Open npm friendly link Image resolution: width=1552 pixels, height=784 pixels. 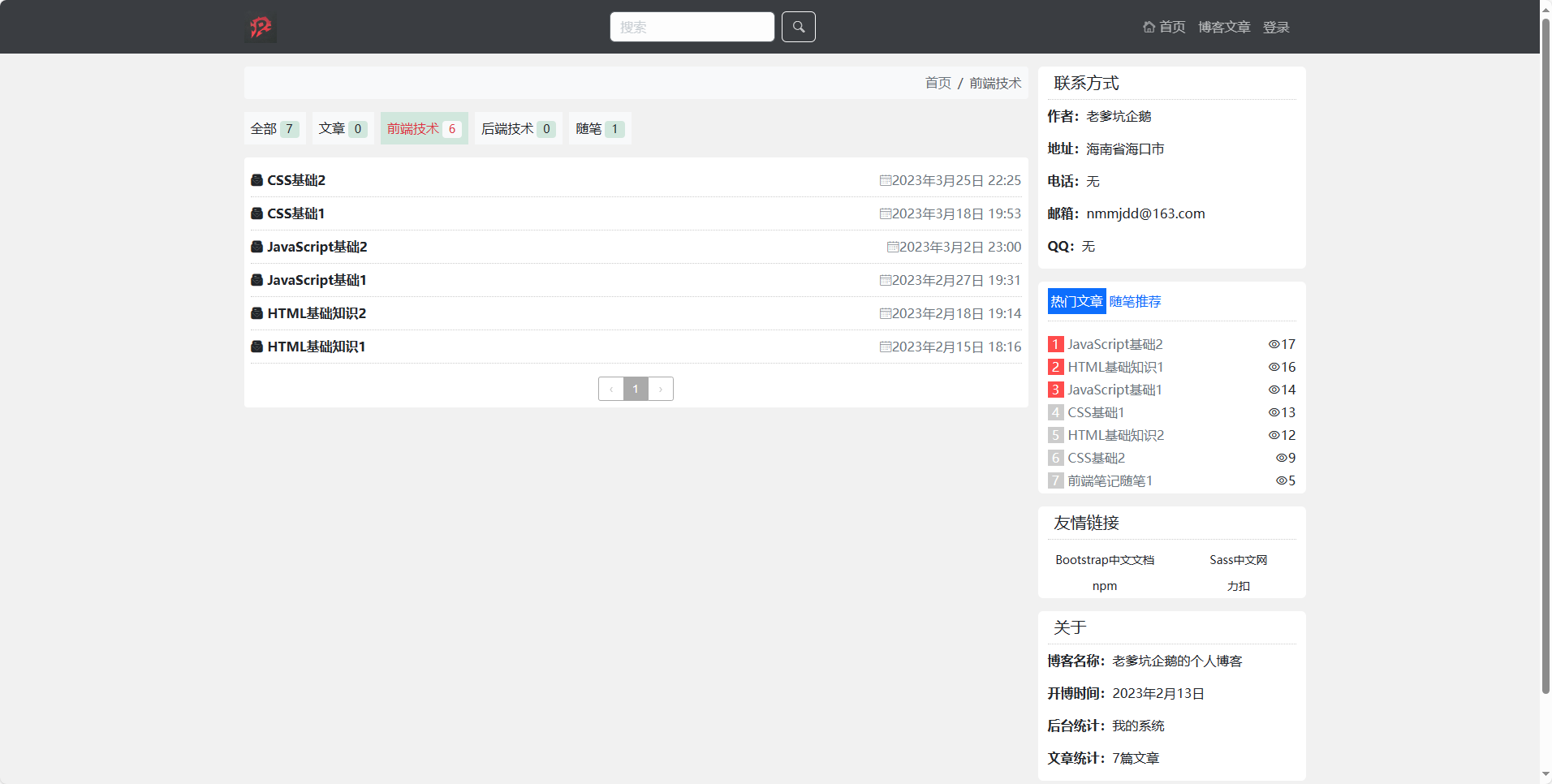(x=1105, y=586)
